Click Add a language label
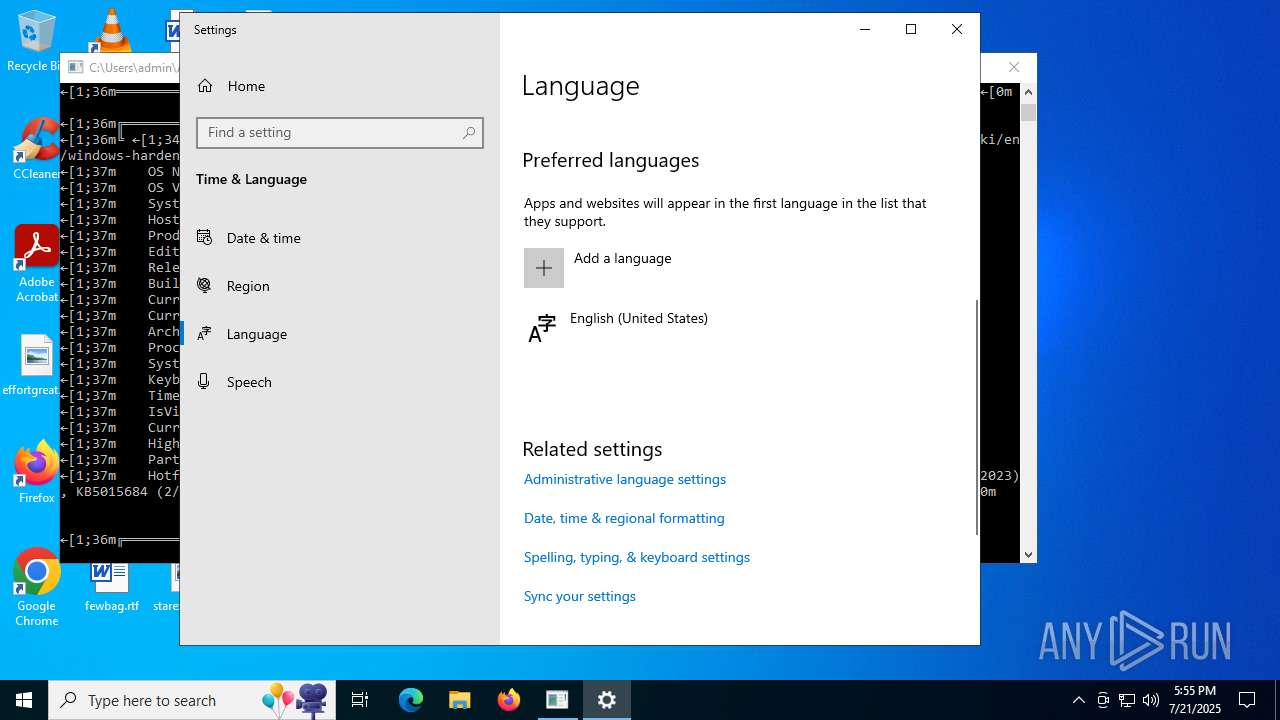This screenshot has height=720, width=1280. click(622, 258)
